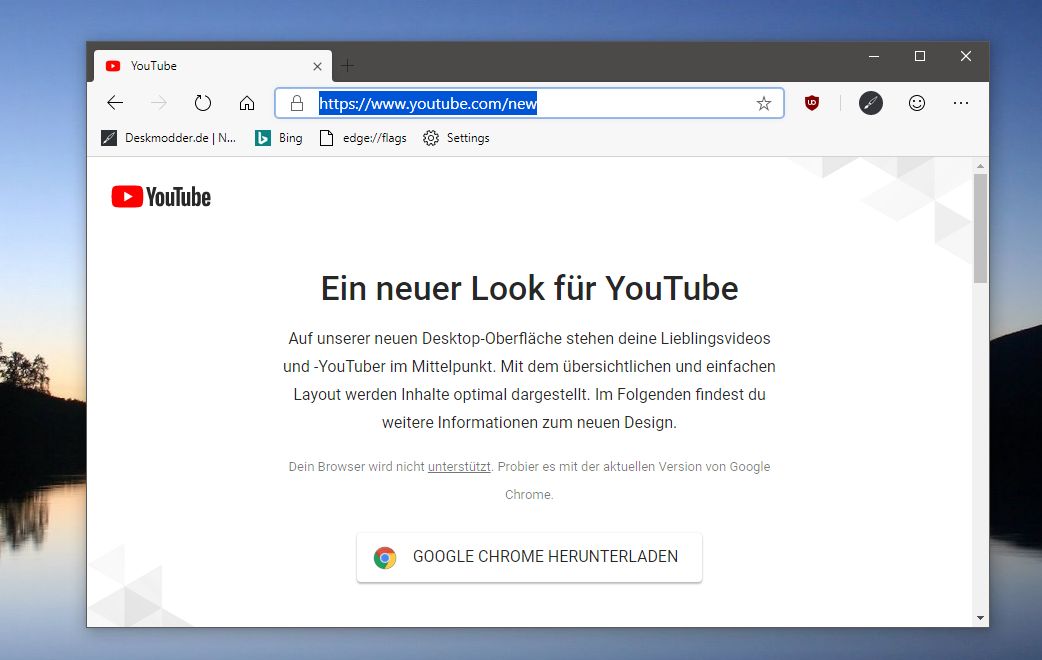The width and height of the screenshot is (1042, 660).
Task: Click the YouTube logo on the page
Action: 161,197
